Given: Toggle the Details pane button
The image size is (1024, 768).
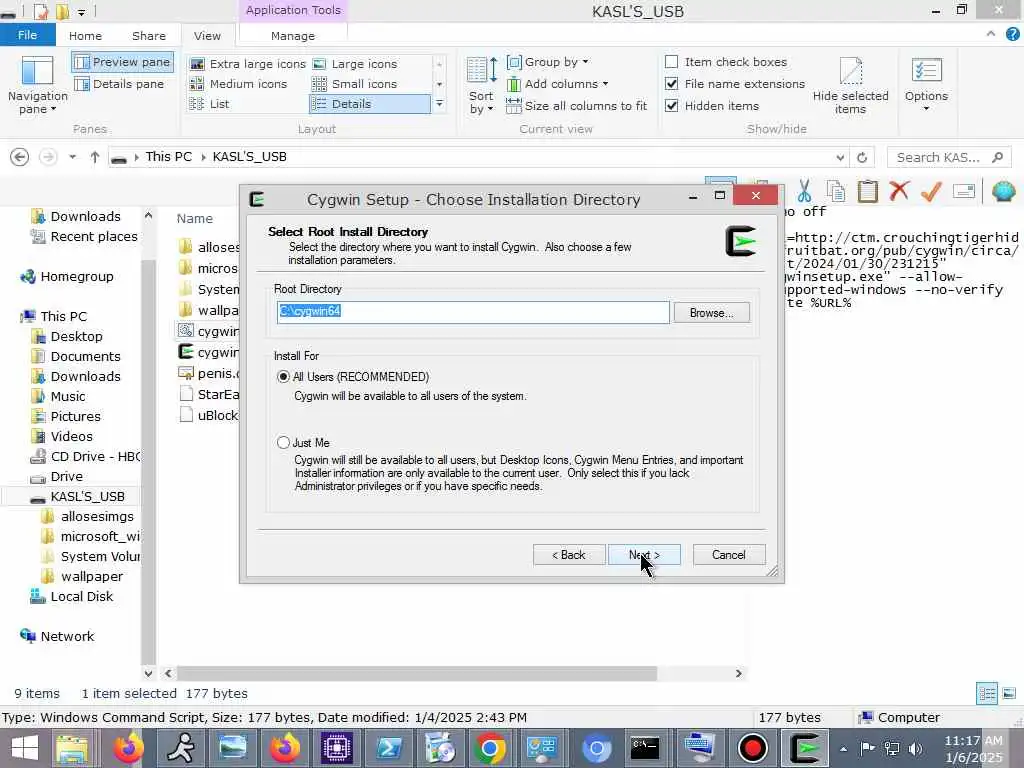Looking at the screenshot, I should click(120, 84).
